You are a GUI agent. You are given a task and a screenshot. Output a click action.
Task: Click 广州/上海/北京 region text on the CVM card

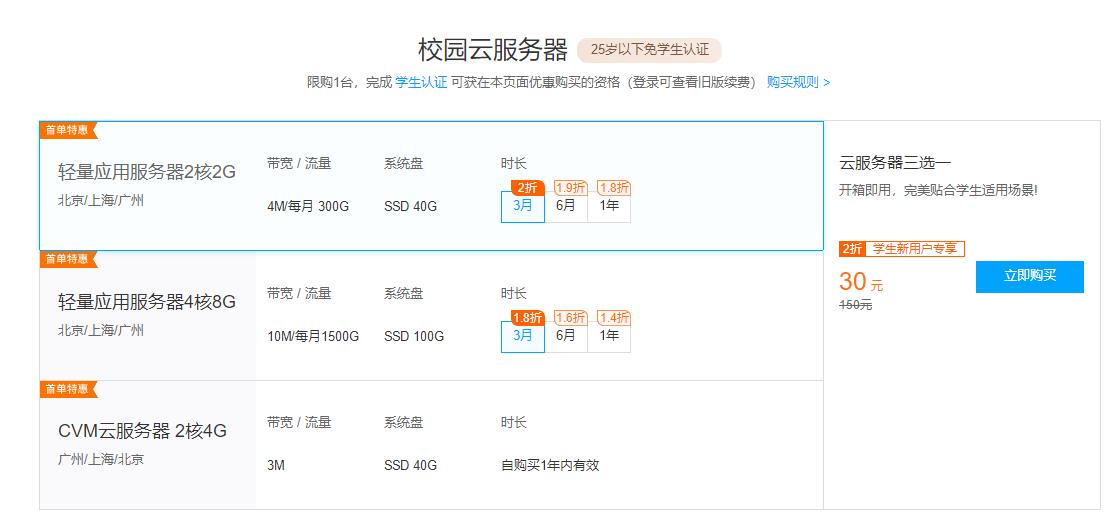click(101, 460)
